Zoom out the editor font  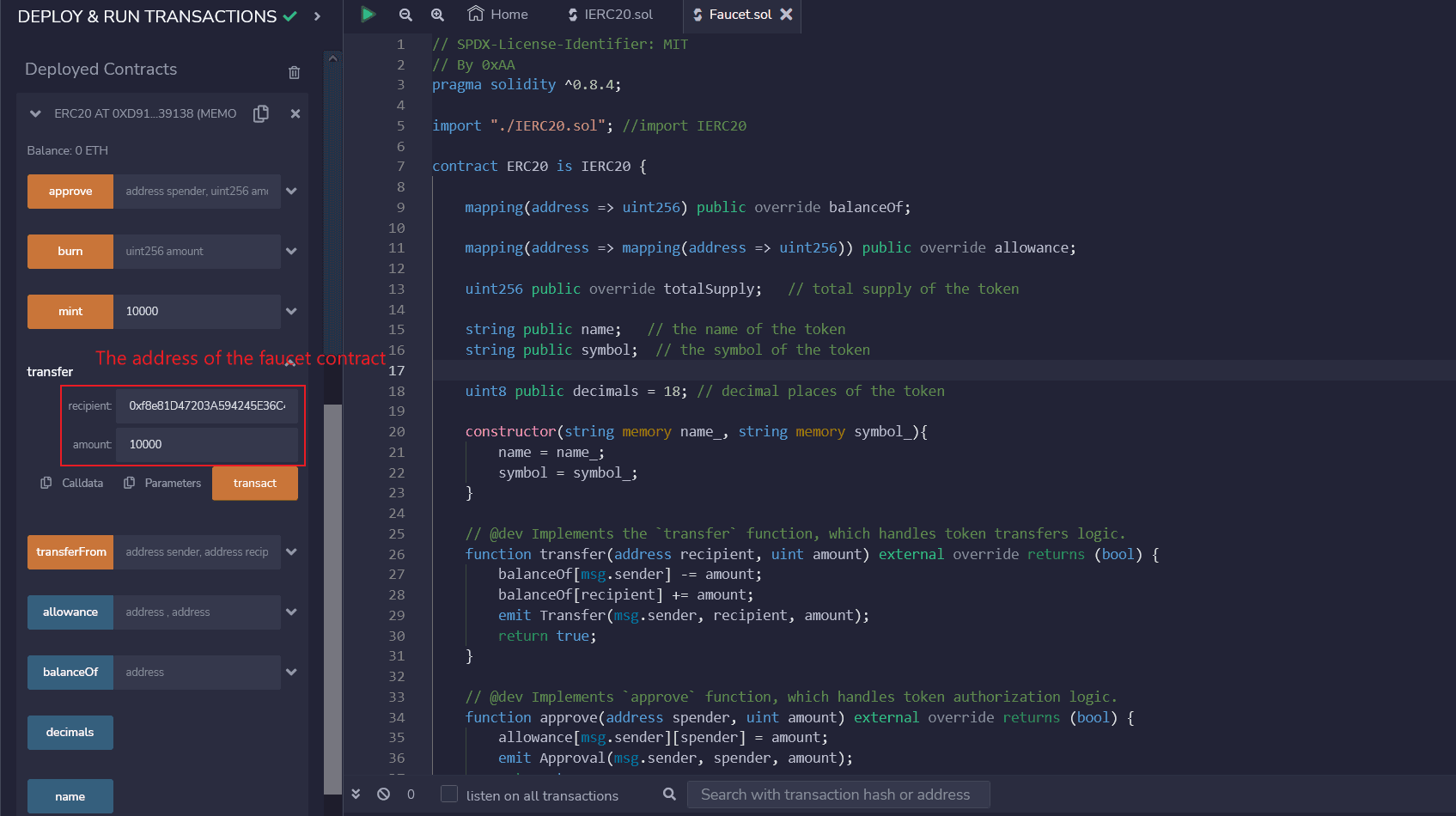pyautogui.click(x=405, y=15)
